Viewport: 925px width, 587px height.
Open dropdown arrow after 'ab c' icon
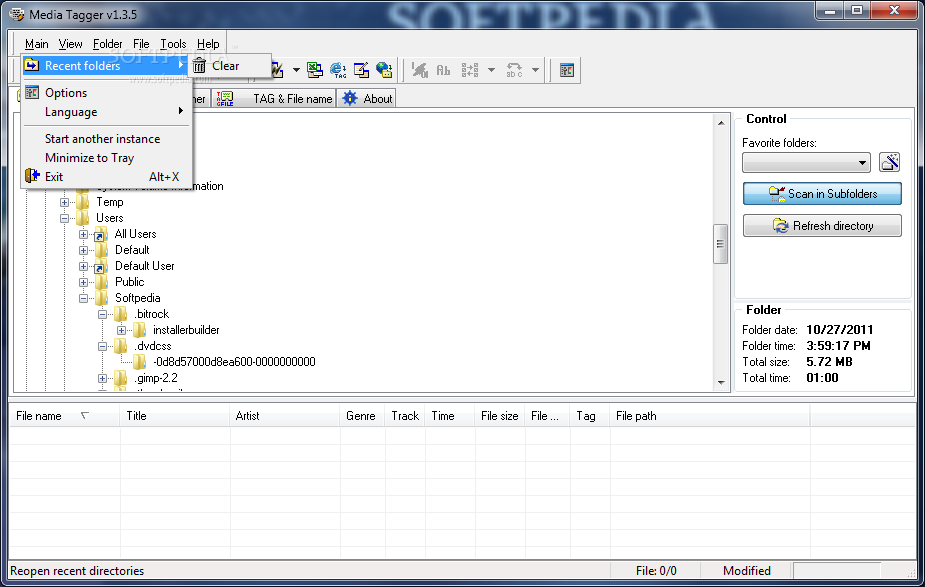pyautogui.click(x=535, y=70)
